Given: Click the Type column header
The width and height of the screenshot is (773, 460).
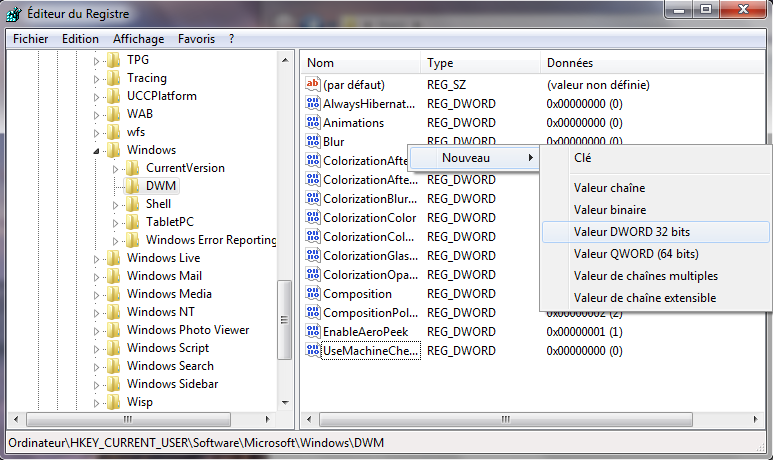Looking at the screenshot, I should point(440,63).
